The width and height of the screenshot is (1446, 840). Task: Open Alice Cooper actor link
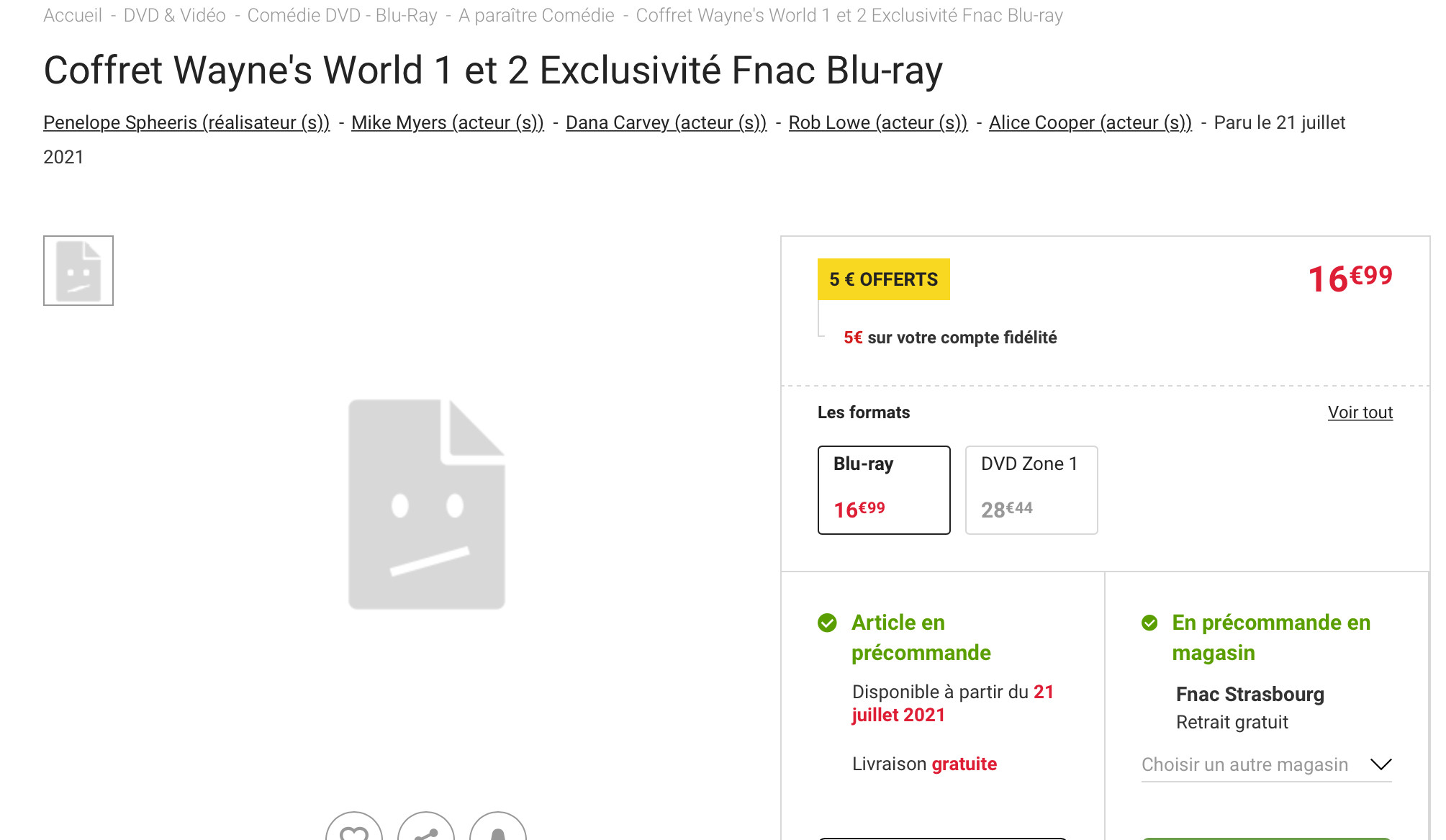pos(1090,122)
